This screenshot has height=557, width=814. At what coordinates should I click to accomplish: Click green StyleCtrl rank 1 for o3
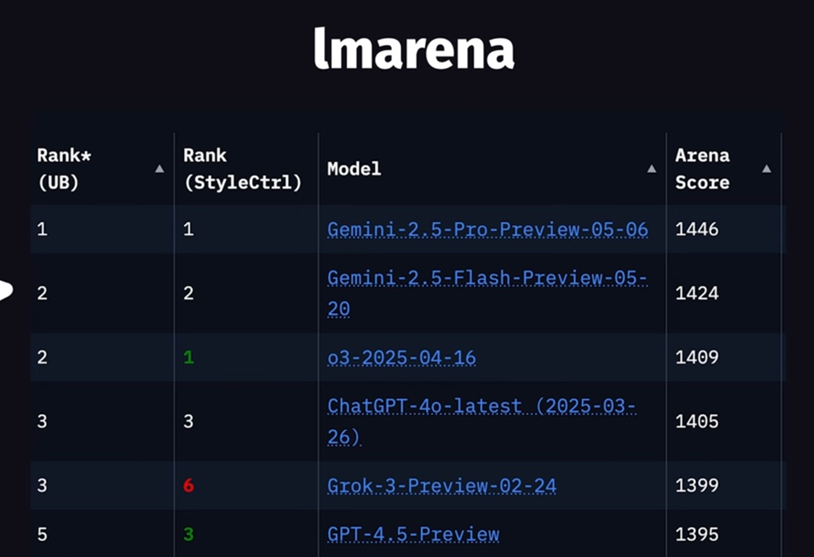189,358
